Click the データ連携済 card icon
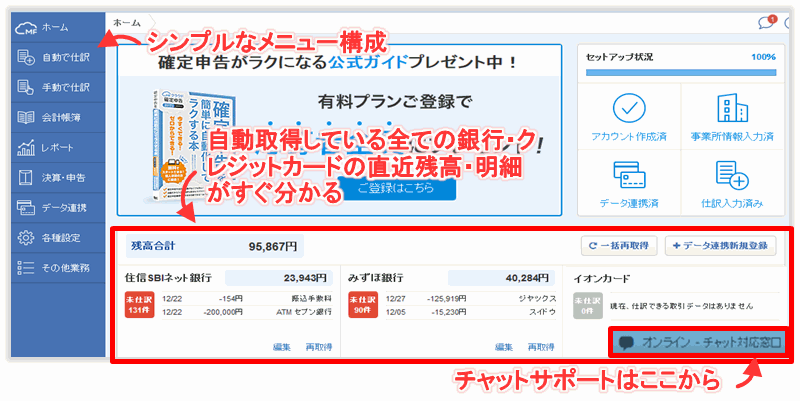 point(629,174)
